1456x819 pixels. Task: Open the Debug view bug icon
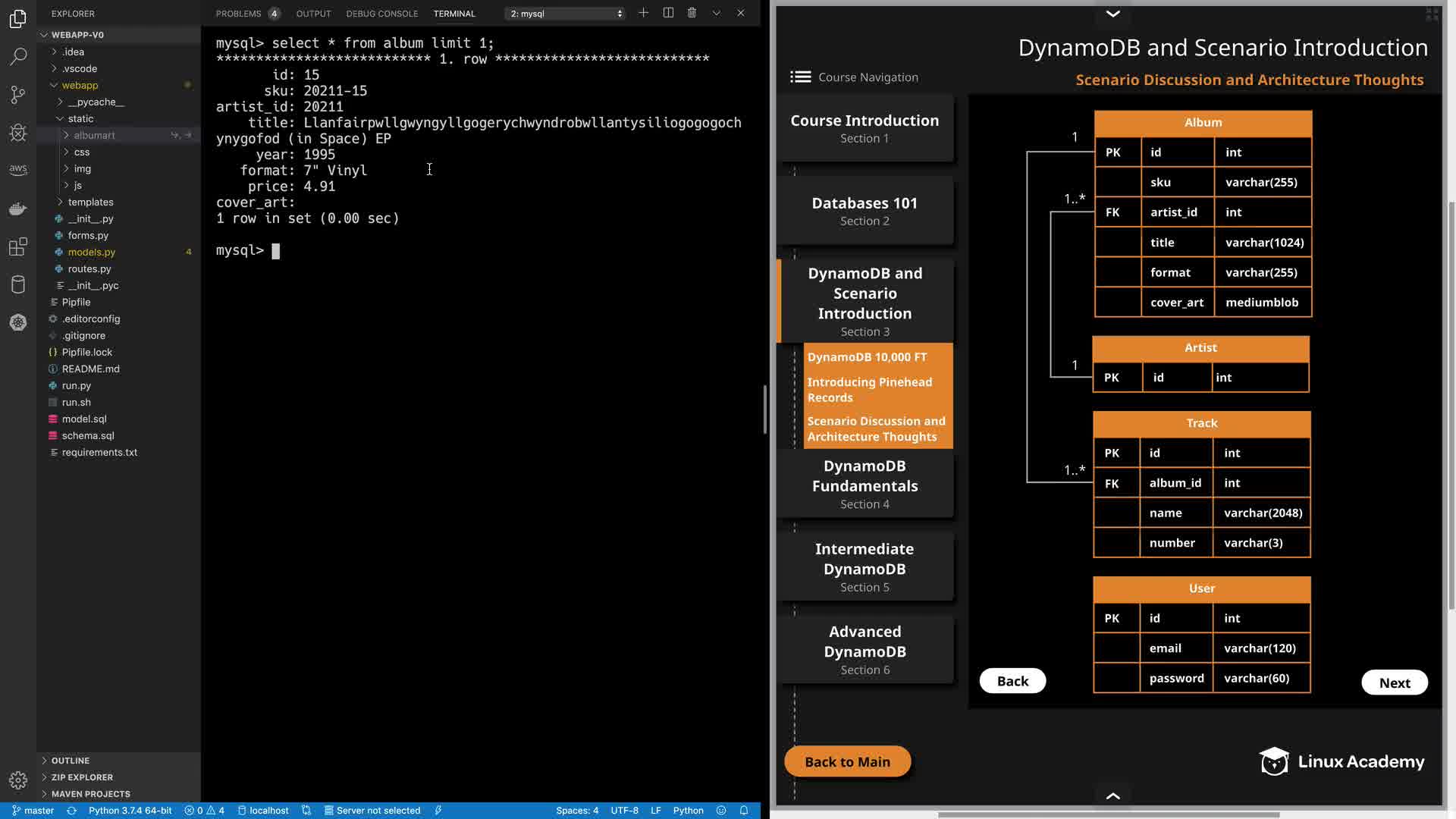(x=18, y=133)
